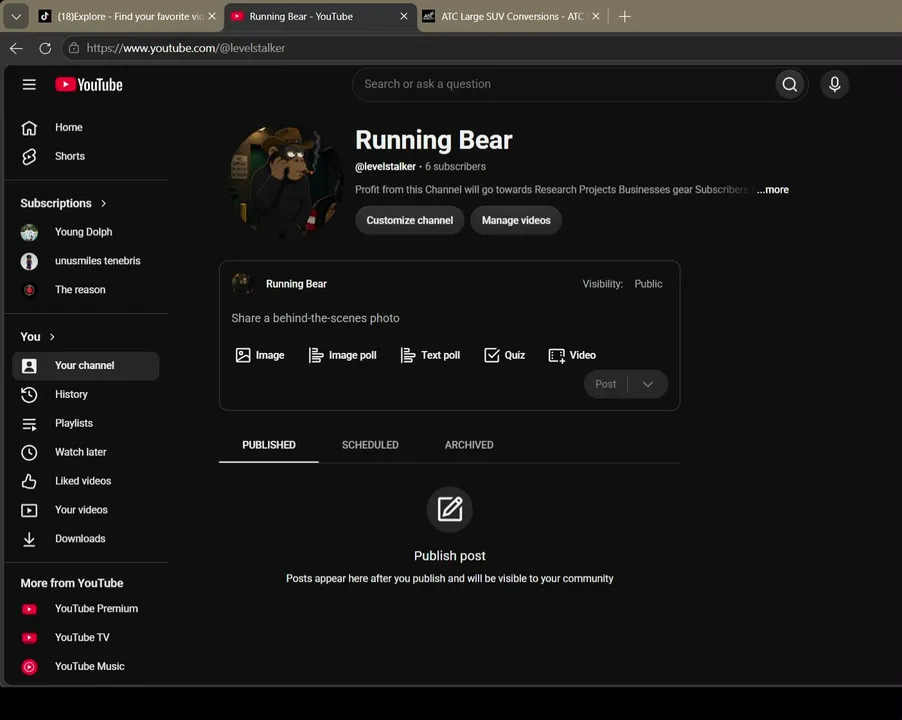Click the More from YouTube heading
This screenshot has height=720, width=902.
coord(72,583)
